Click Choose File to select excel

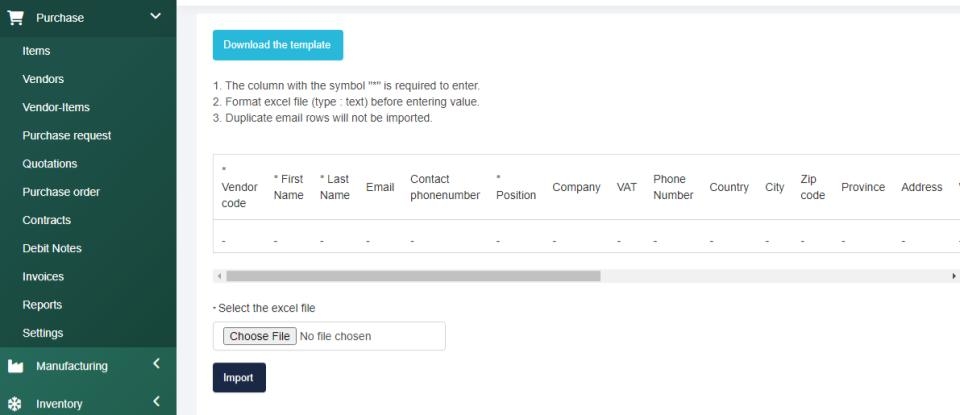click(x=259, y=336)
